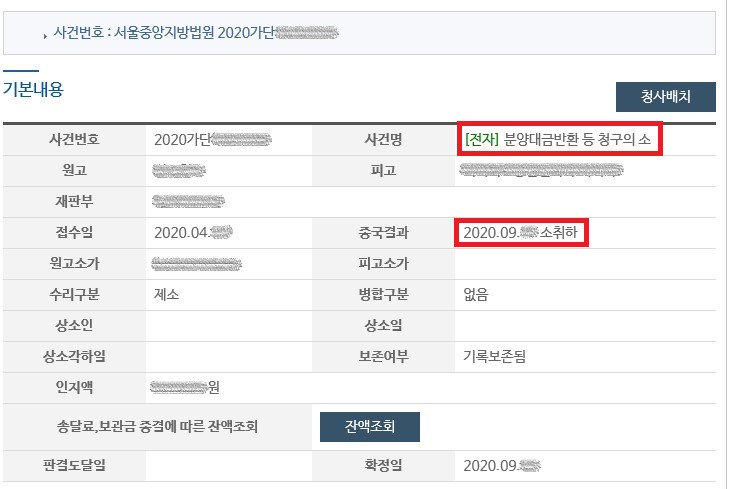Screen dimensions: 732x489
Task: Click the 잔액조회 button
Action: point(370,426)
